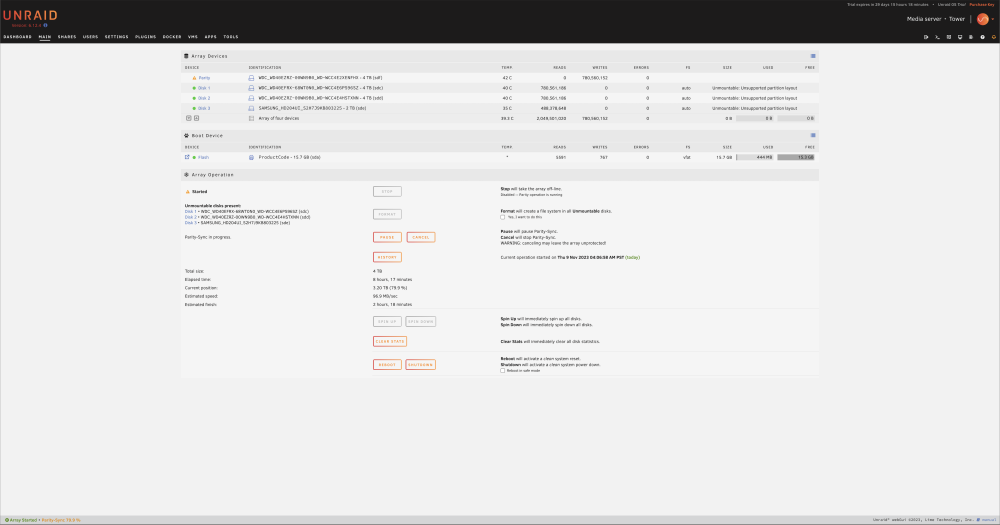Toggle Array Devices view icon at right
The height and width of the screenshot is (525, 1000).
point(812,56)
